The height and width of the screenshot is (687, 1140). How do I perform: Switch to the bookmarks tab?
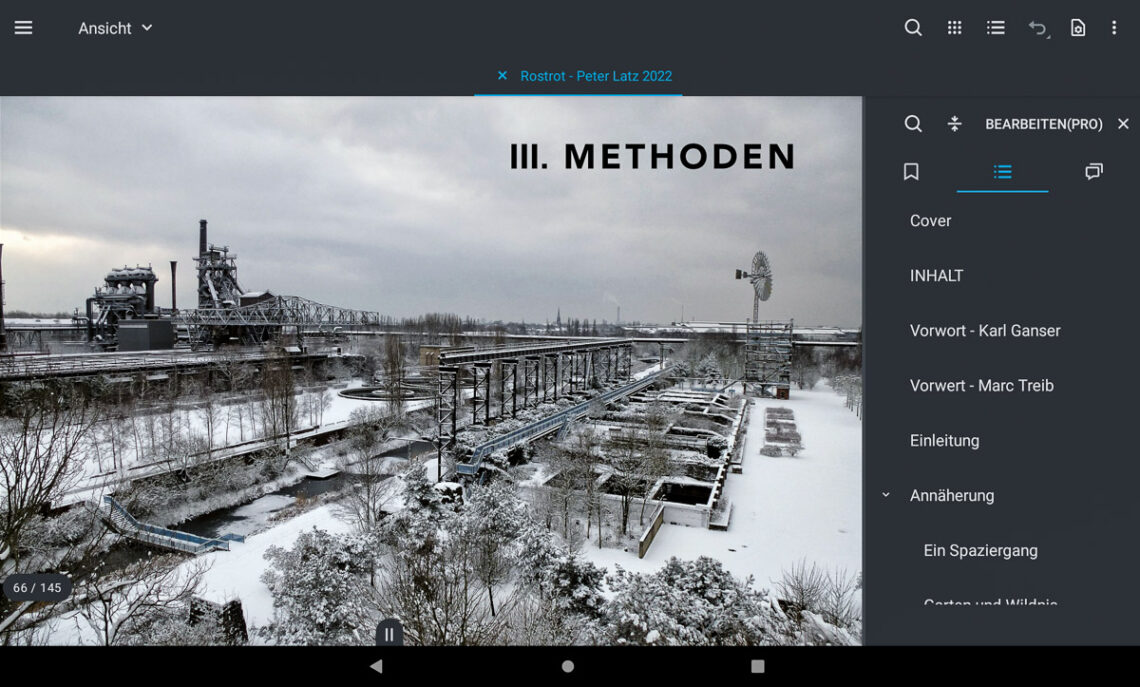coord(911,172)
